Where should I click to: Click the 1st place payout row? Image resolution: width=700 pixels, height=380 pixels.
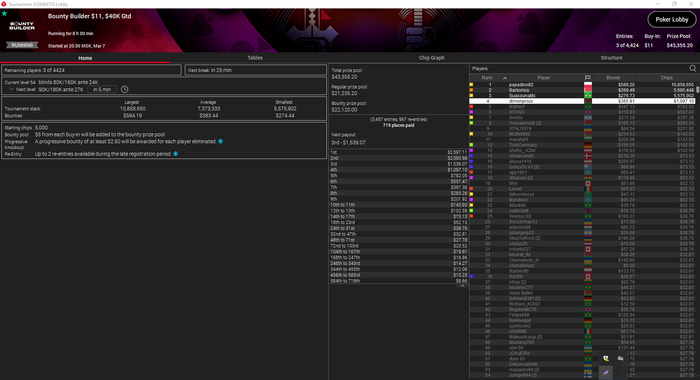pyautogui.click(x=399, y=152)
